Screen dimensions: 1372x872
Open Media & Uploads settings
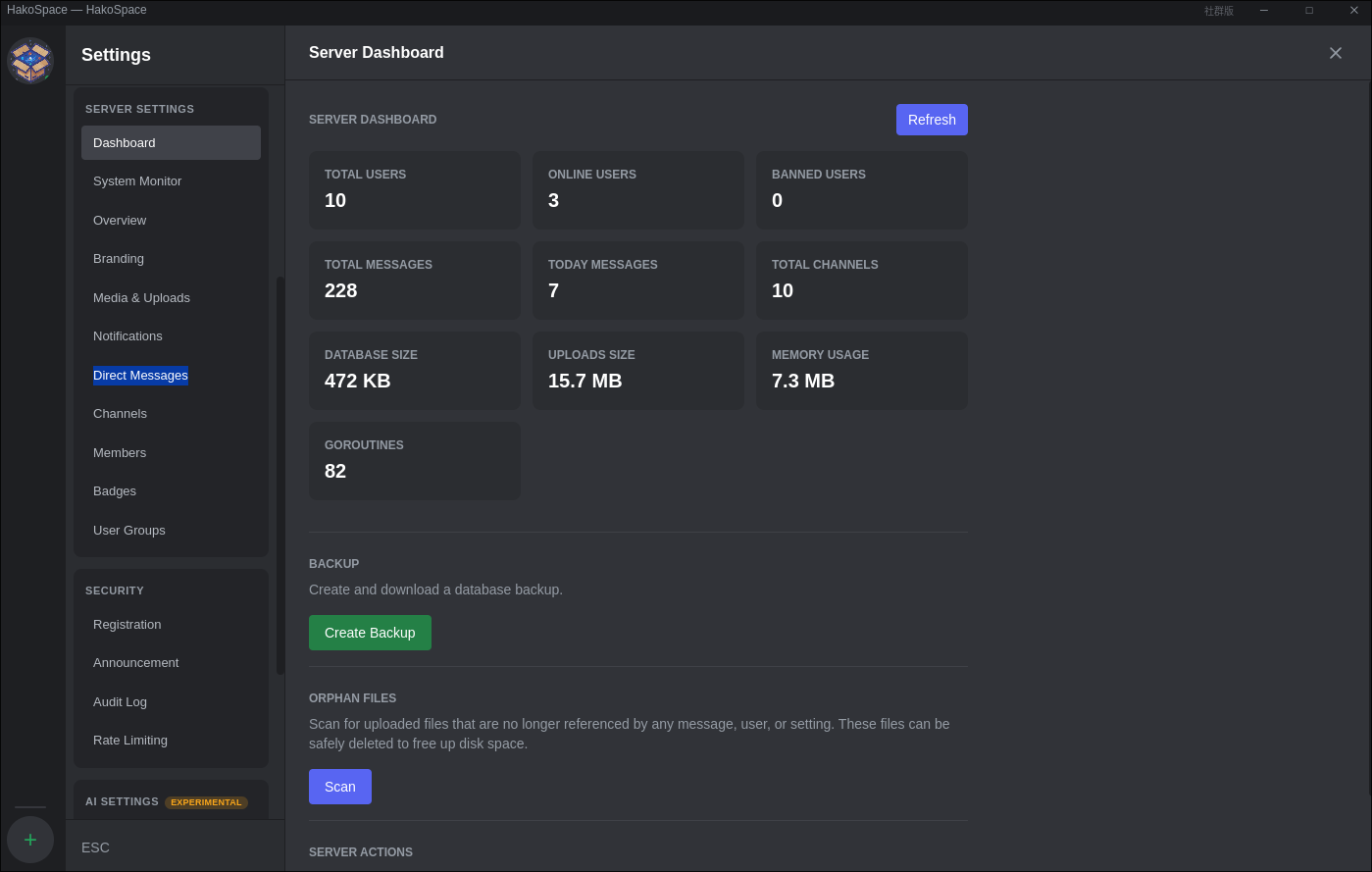tap(141, 298)
